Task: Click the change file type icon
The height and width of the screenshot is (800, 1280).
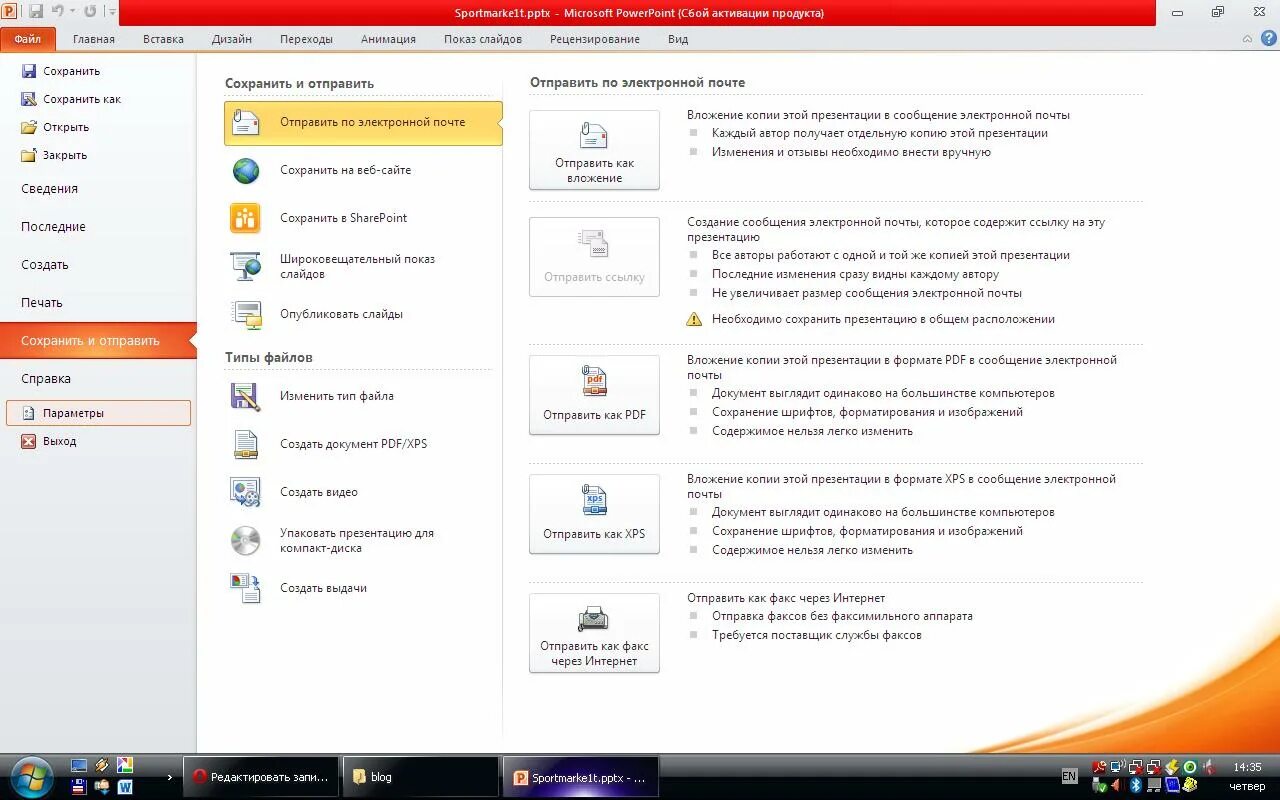Action: point(246,397)
